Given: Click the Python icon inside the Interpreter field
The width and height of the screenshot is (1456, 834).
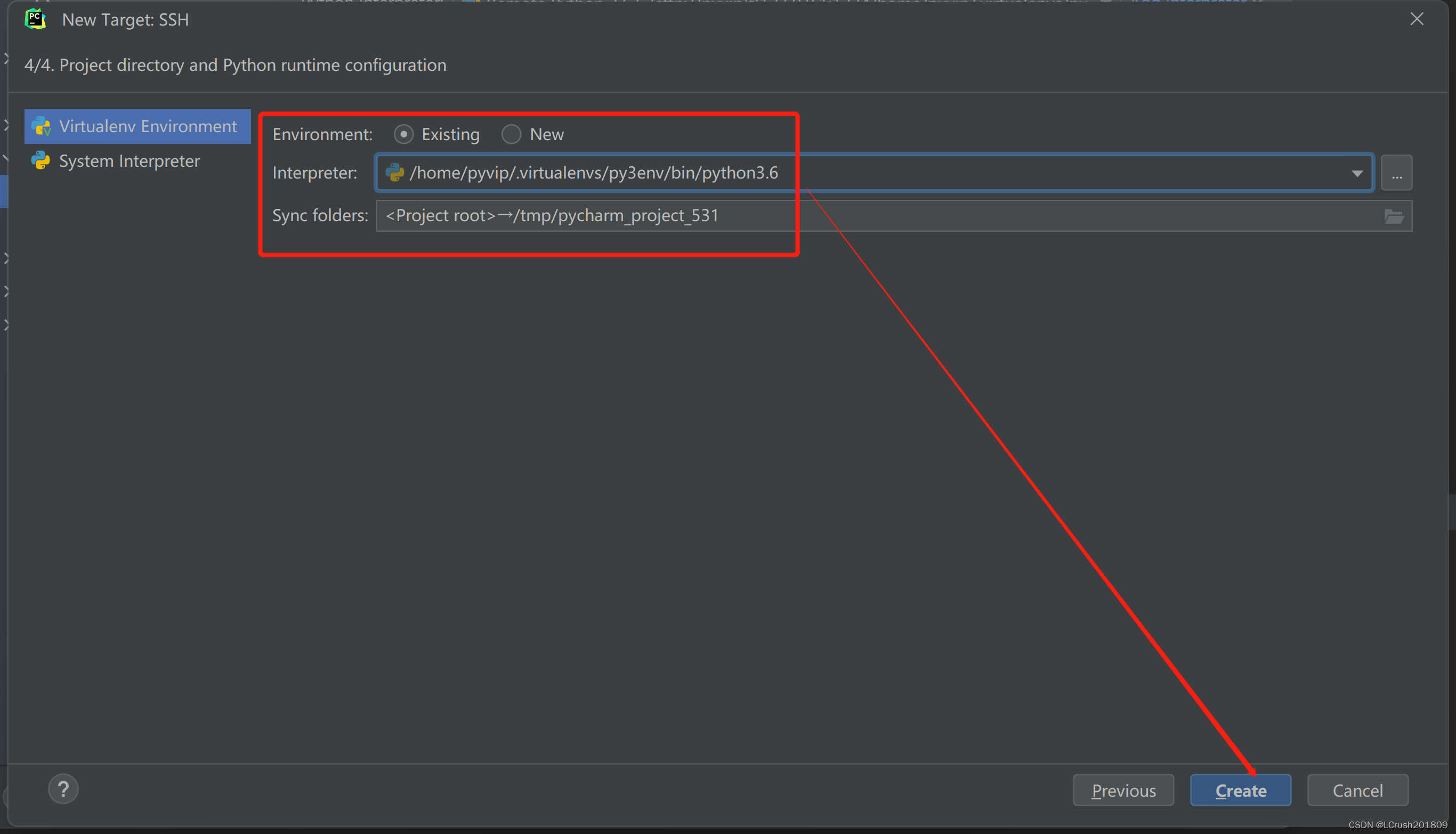Looking at the screenshot, I should tap(396, 173).
